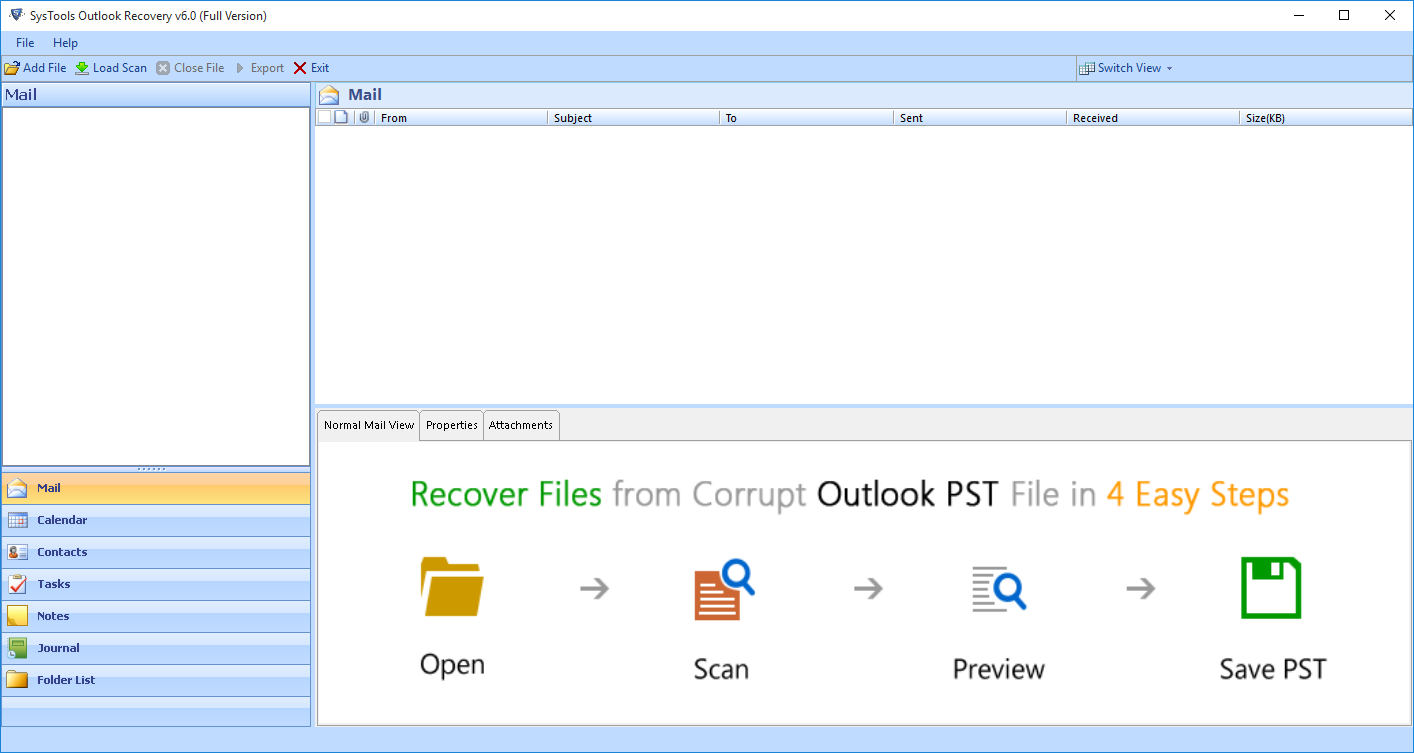Image resolution: width=1414 pixels, height=753 pixels.
Task: Click the Mail envelope icon in list header
Action: [x=329, y=96]
